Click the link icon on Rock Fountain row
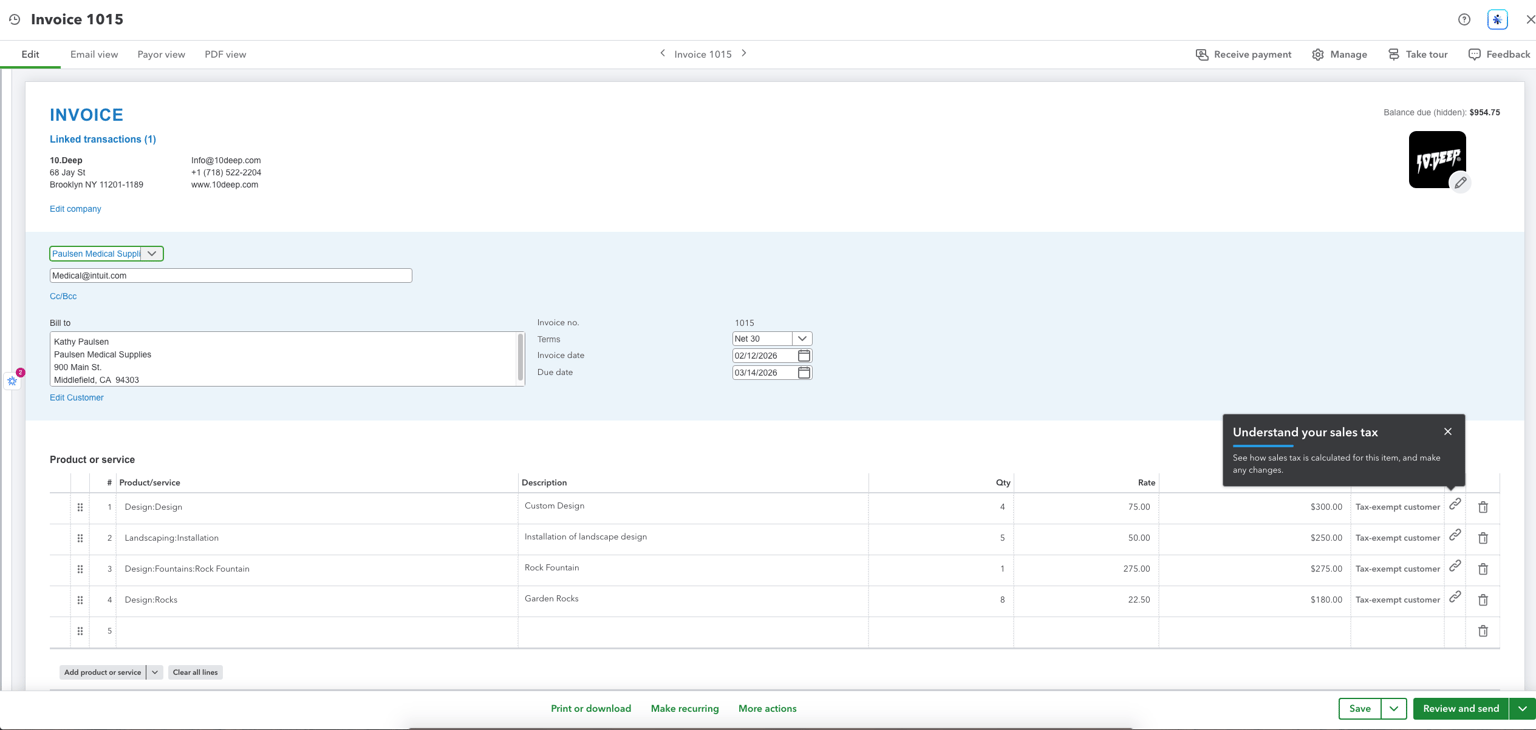 point(1455,567)
